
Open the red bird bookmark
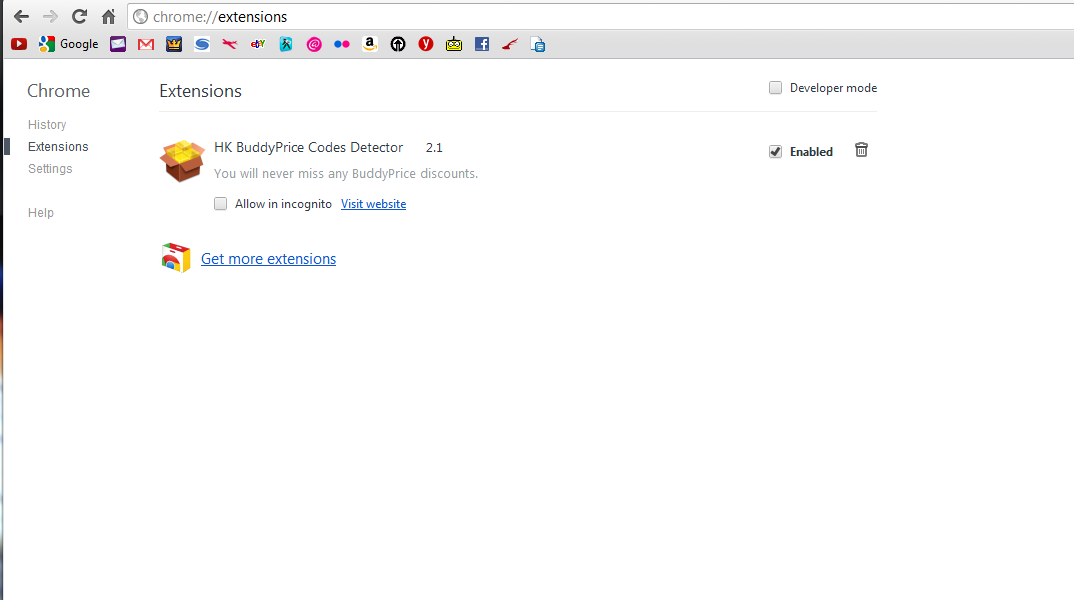coord(510,45)
